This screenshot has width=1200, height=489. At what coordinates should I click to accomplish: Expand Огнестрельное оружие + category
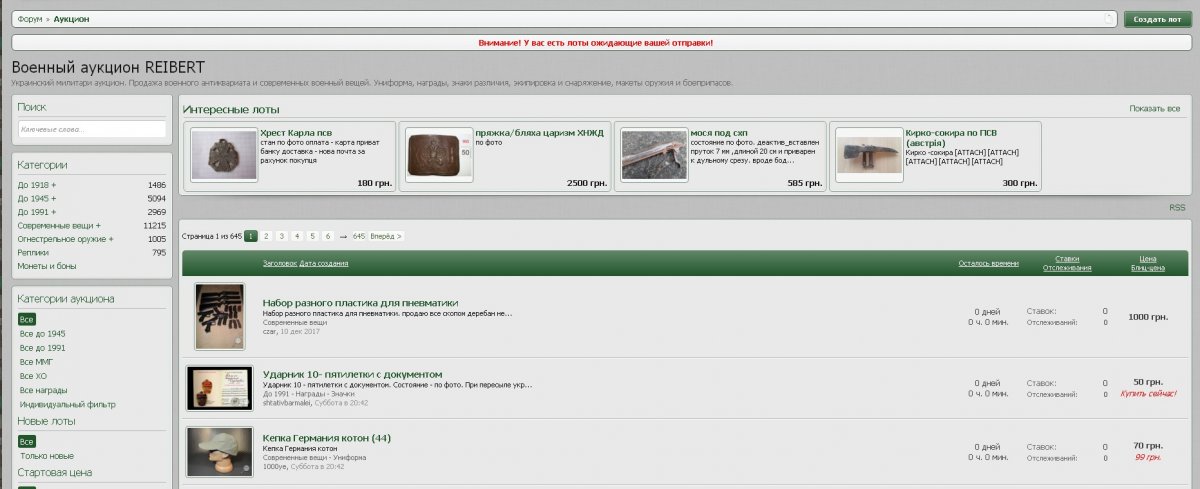[x=65, y=239]
